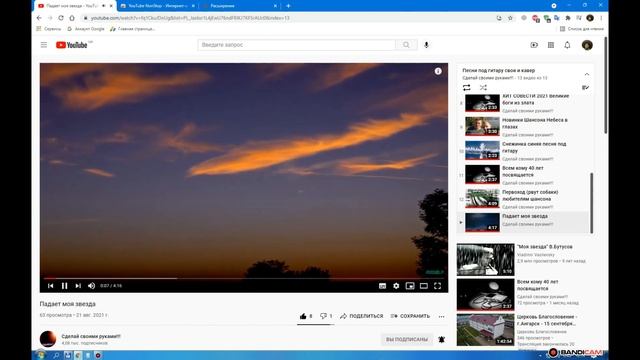Go to YouTube home via the logo
640x360 pixels.
tap(72, 45)
